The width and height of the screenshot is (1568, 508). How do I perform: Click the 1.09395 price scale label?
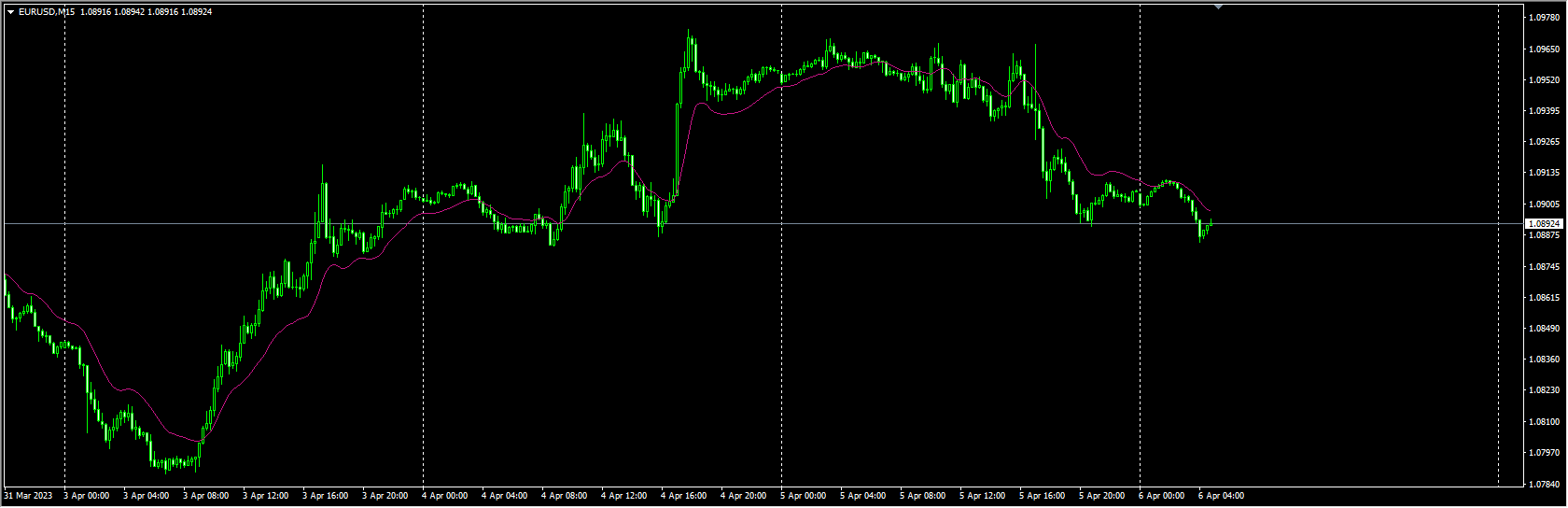1546,111
